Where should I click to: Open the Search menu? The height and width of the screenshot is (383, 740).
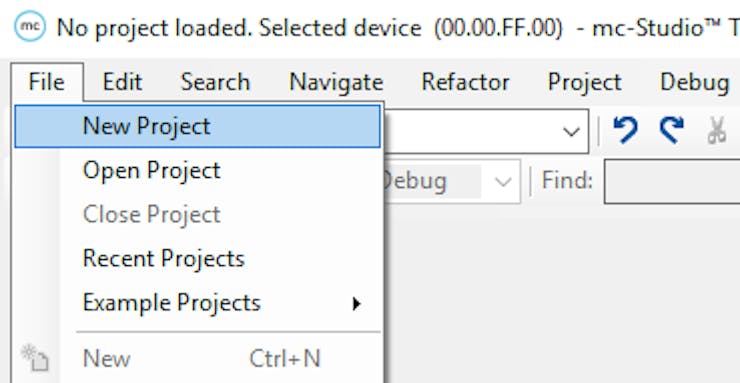coord(215,82)
